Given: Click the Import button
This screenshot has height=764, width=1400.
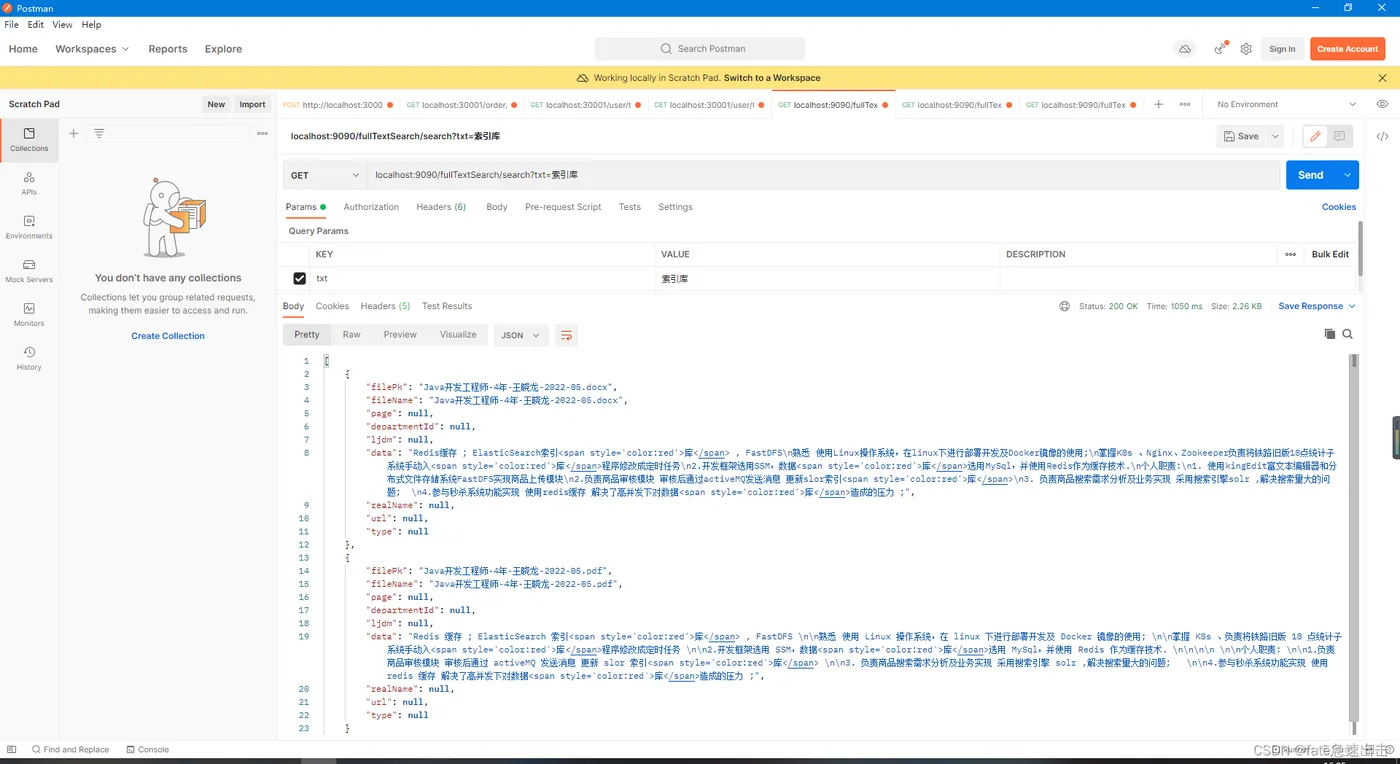Looking at the screenshot, I should pos(252,104).
